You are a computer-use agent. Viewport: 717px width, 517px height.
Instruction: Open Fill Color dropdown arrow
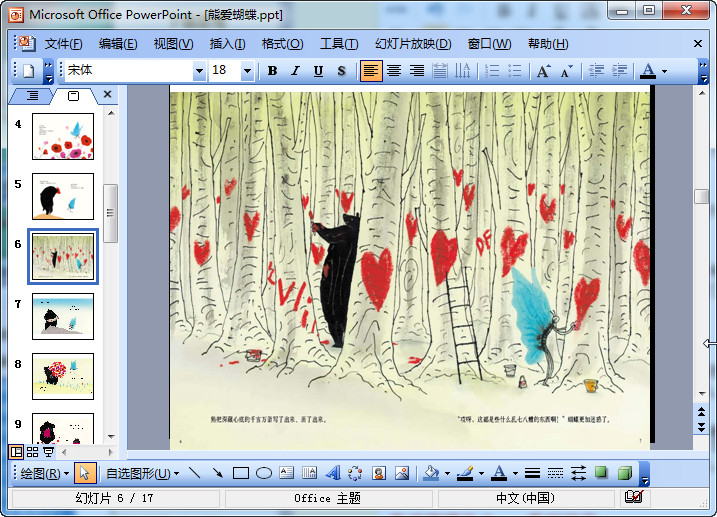(x=447, y=474)
